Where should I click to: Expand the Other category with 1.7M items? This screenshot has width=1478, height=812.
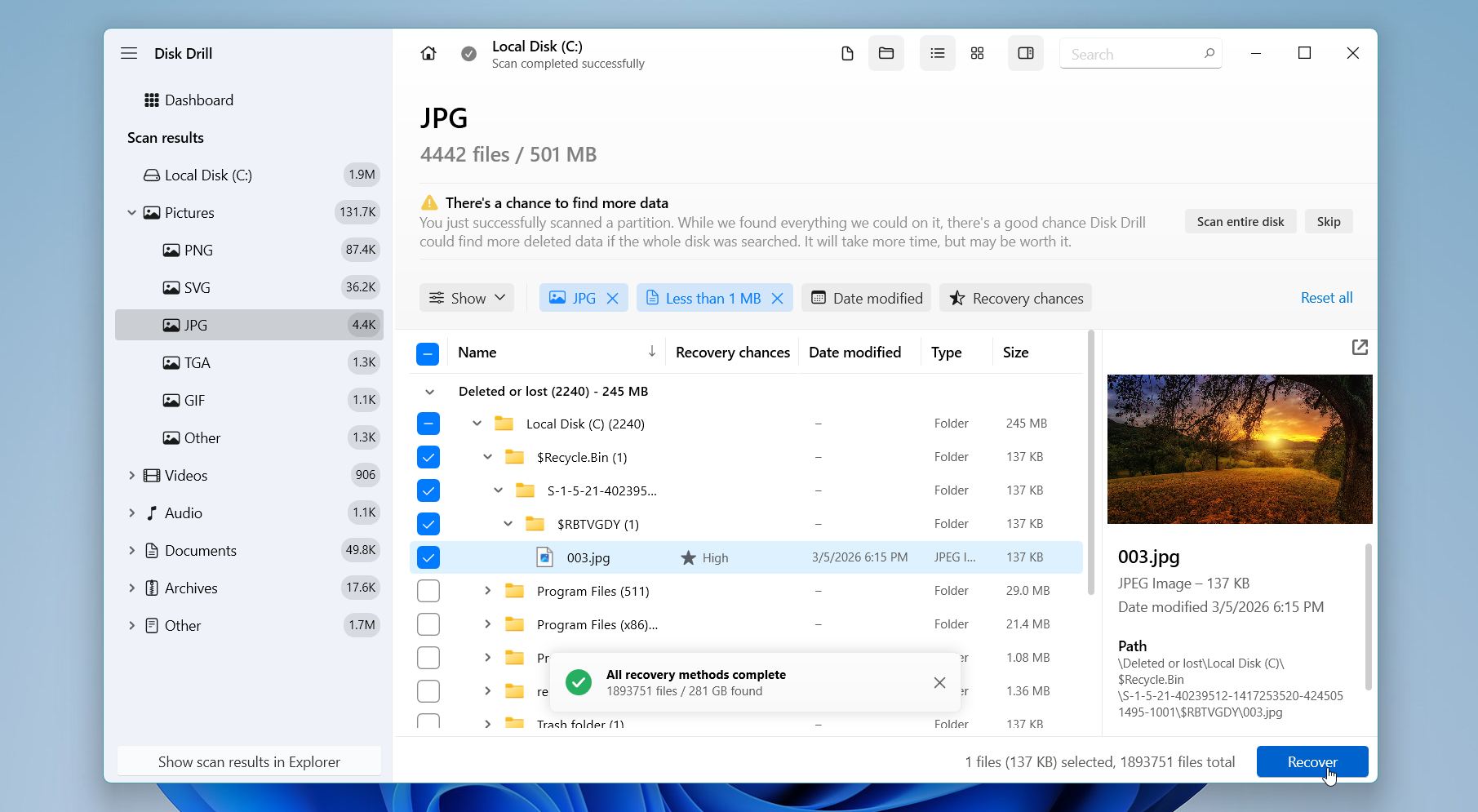tap(131, 626)
